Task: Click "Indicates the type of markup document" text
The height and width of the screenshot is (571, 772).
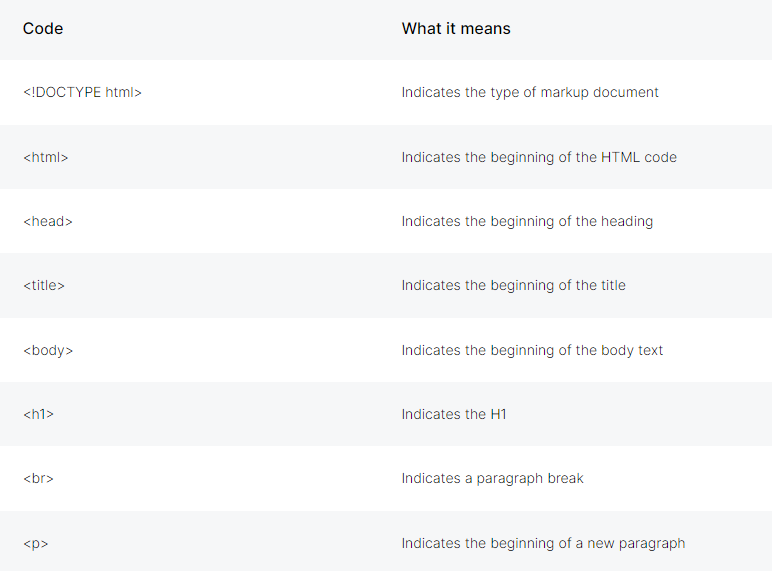Action: (530, 93)
